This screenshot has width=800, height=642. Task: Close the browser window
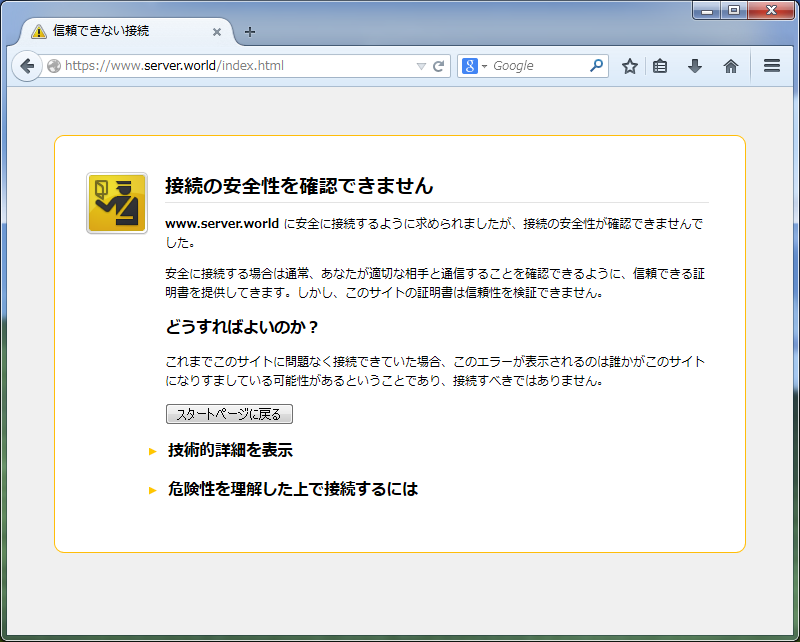[x=771, y=10]
